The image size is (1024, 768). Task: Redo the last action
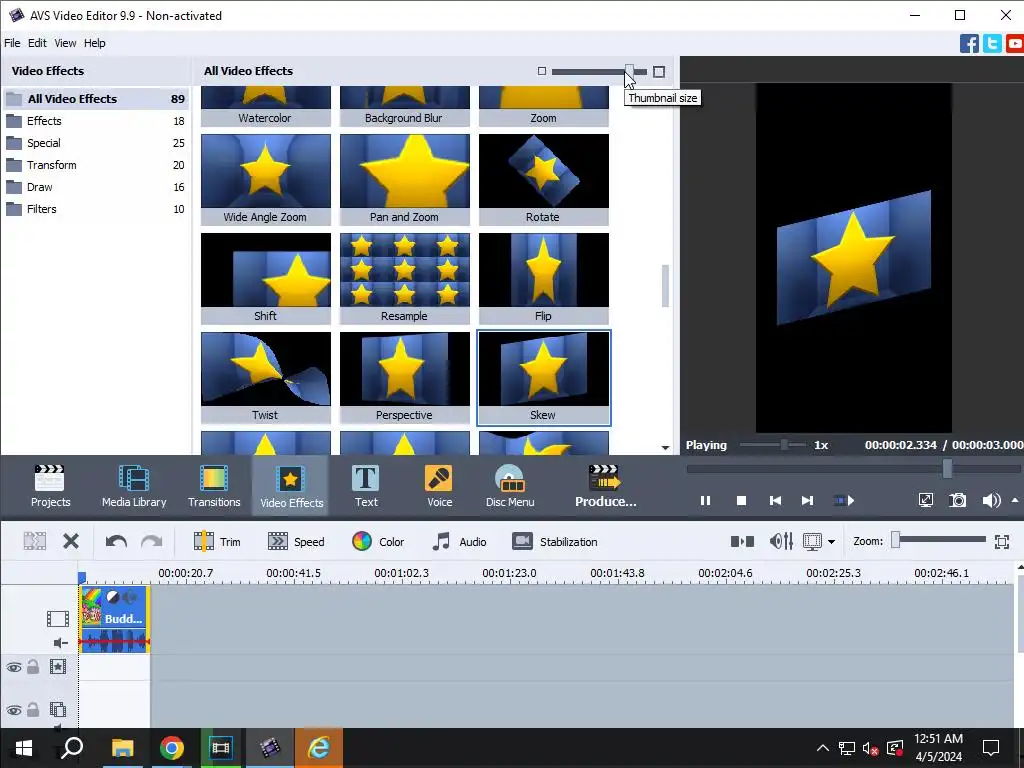[152, 541]
